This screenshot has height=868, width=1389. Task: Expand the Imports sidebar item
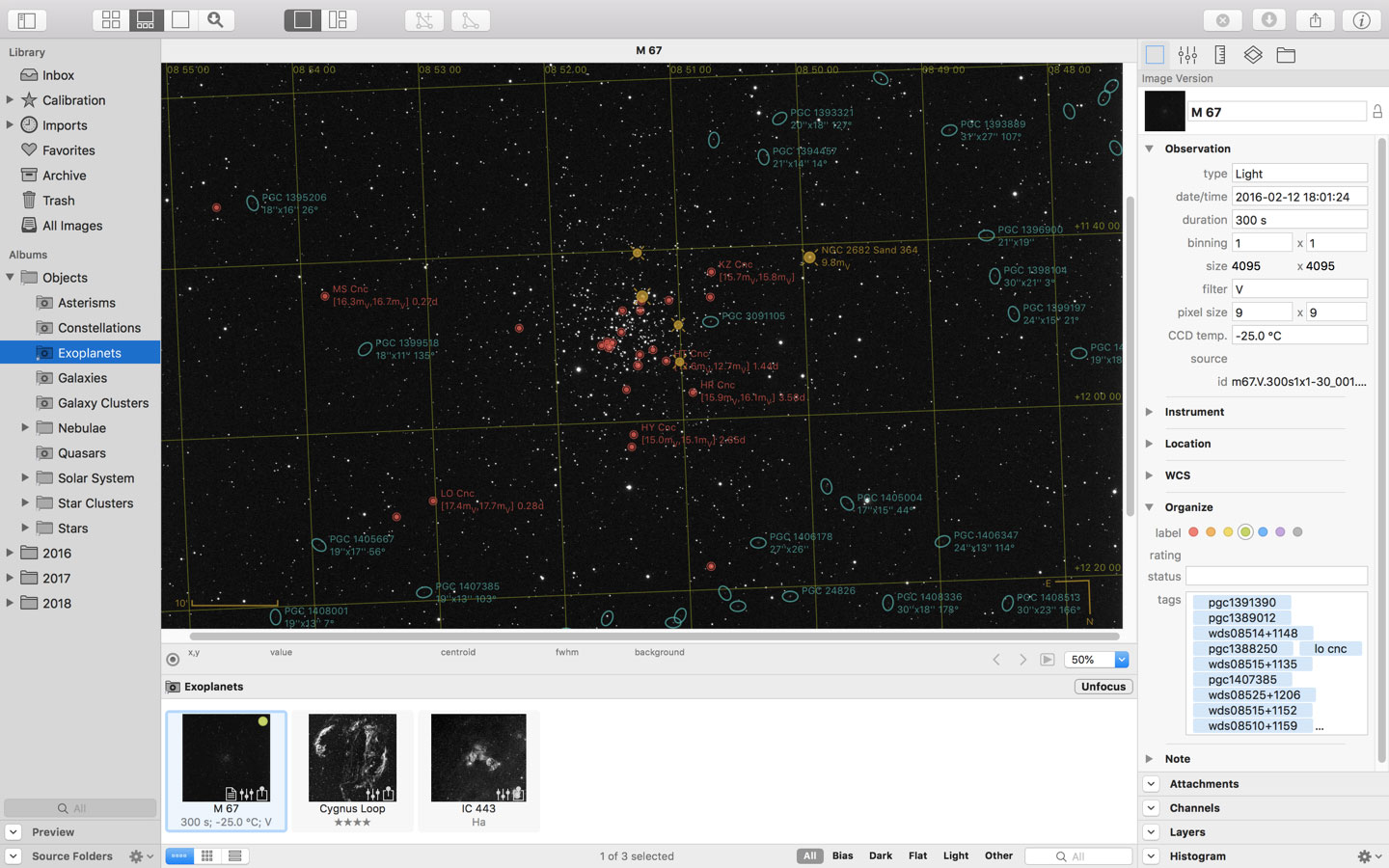click(x=10, y=125)
